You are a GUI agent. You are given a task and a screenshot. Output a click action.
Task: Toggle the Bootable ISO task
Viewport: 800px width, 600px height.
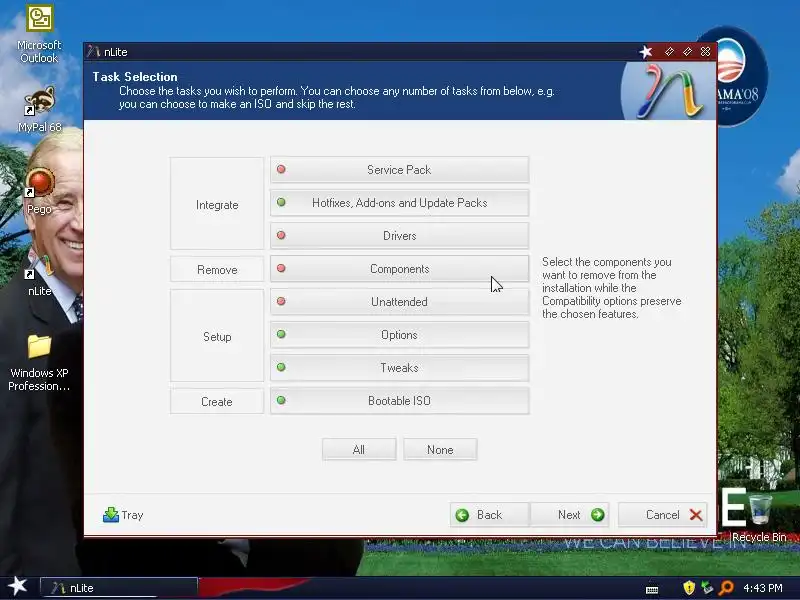399,401
